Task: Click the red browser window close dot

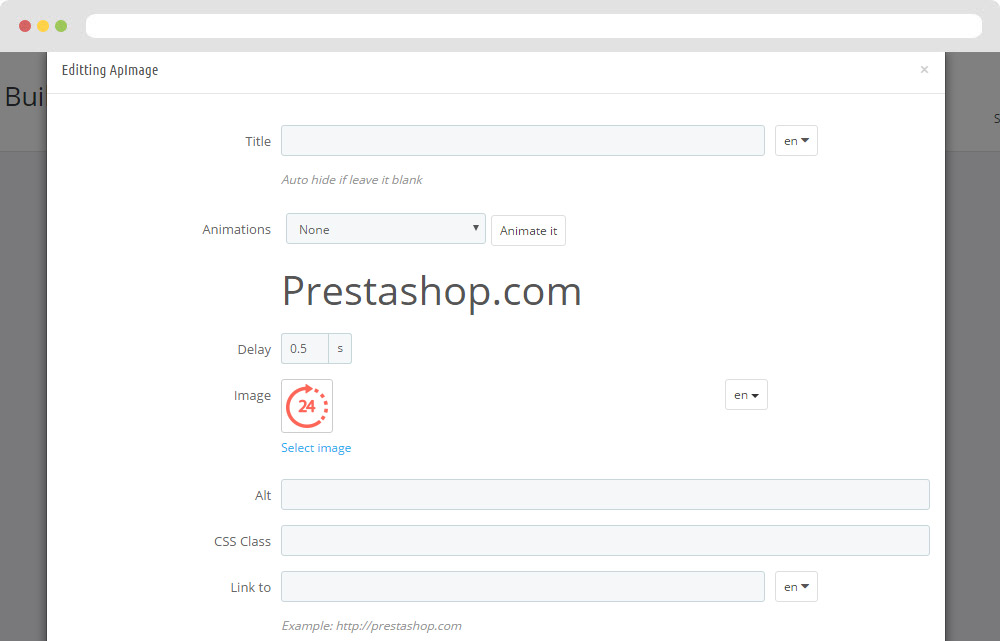Action: [x=25, y=26]
